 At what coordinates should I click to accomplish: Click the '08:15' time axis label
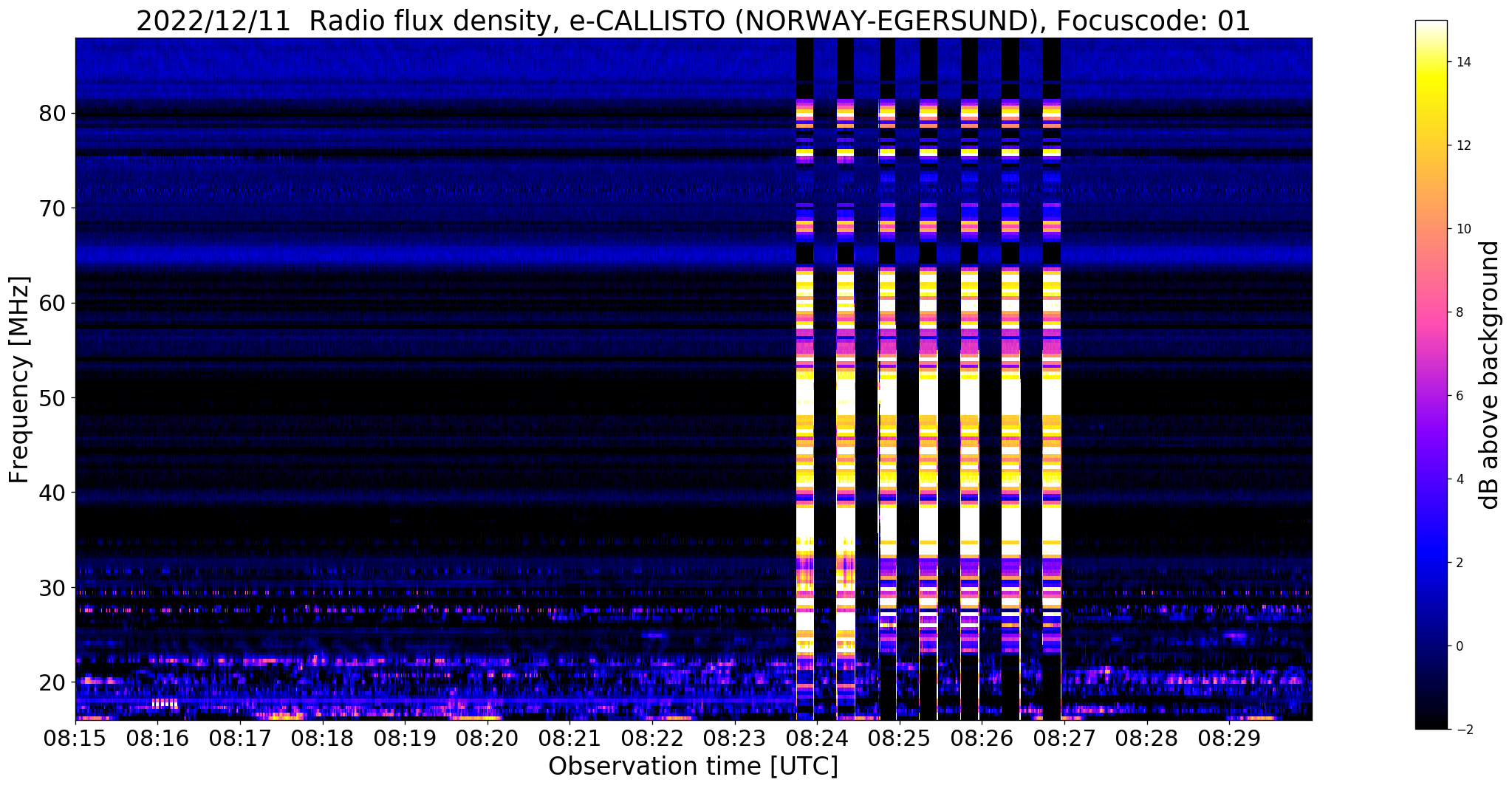click(75, 739)
